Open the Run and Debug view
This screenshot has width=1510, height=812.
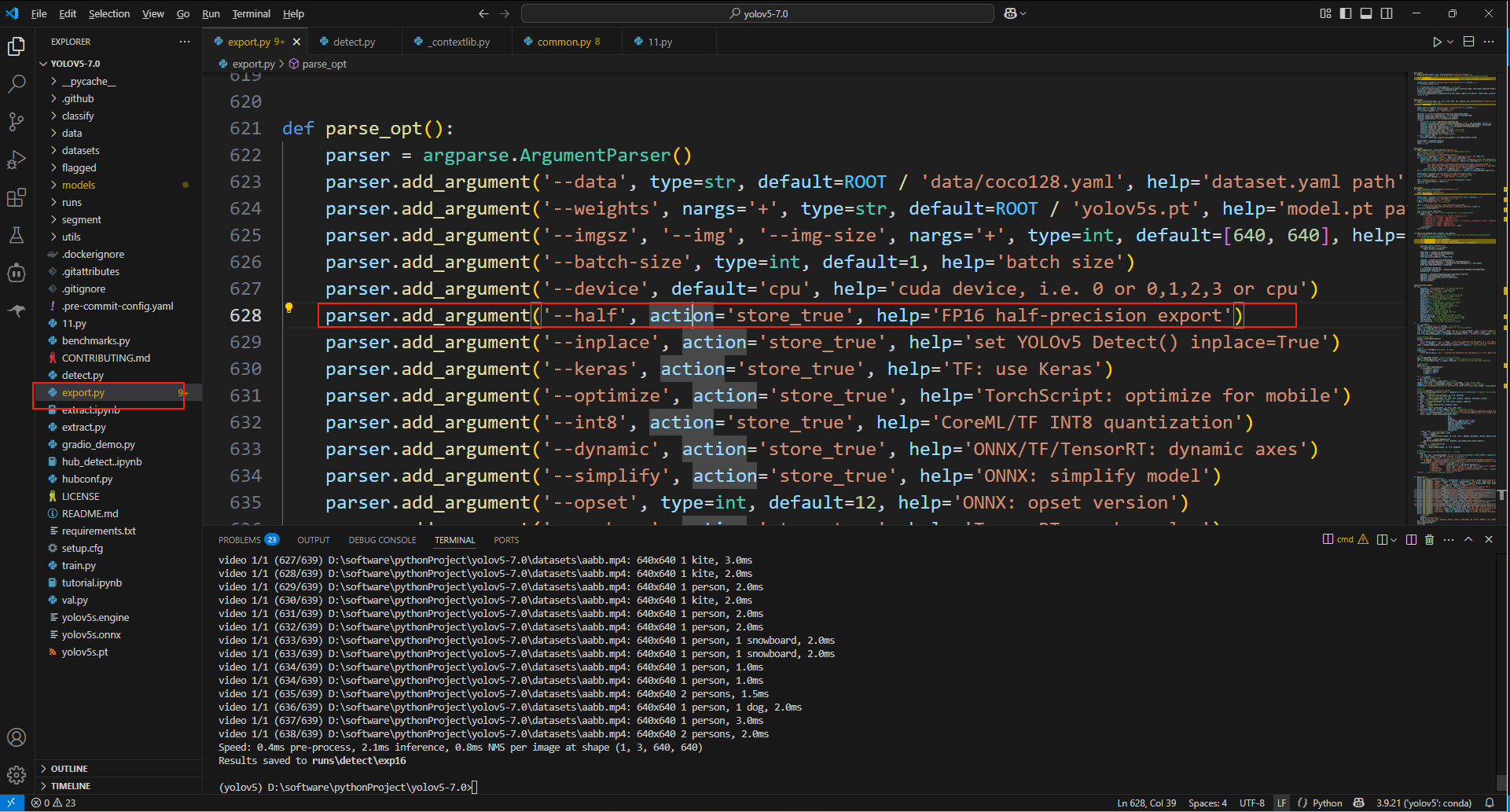[x=17, y=159]
